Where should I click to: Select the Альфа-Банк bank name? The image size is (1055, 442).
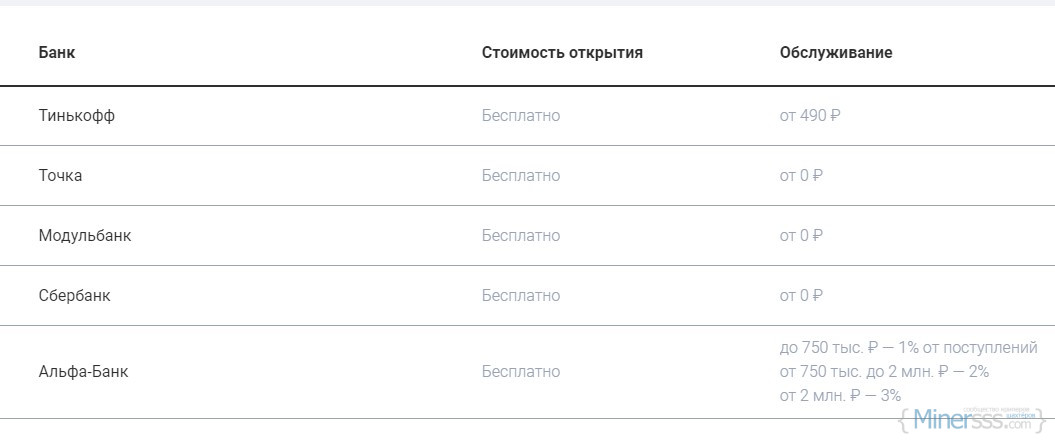pos(84,372)
